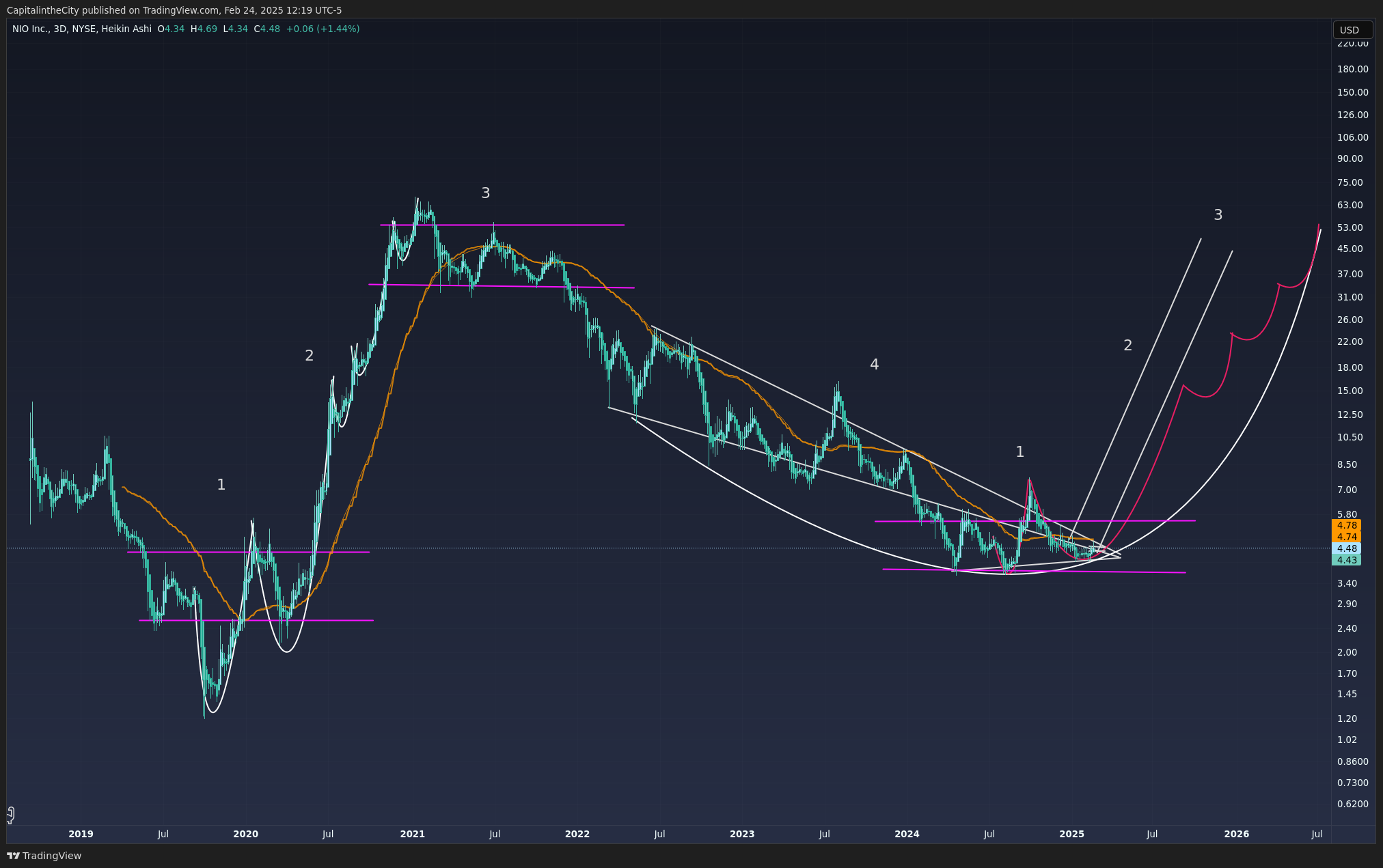Screen dimensions: 1383x868
Task: Click the 2024 label on time axis
Action: click(x=907, y=834)
